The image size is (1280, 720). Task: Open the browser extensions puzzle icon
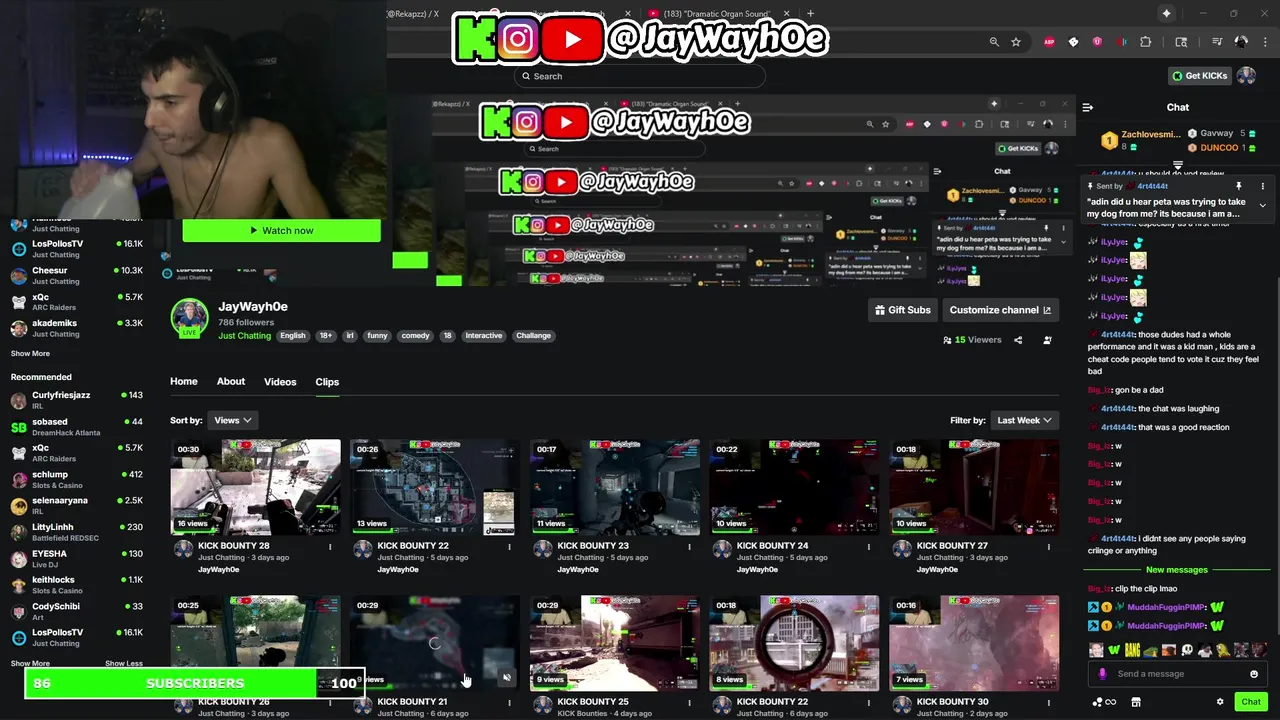(1146, 42)
